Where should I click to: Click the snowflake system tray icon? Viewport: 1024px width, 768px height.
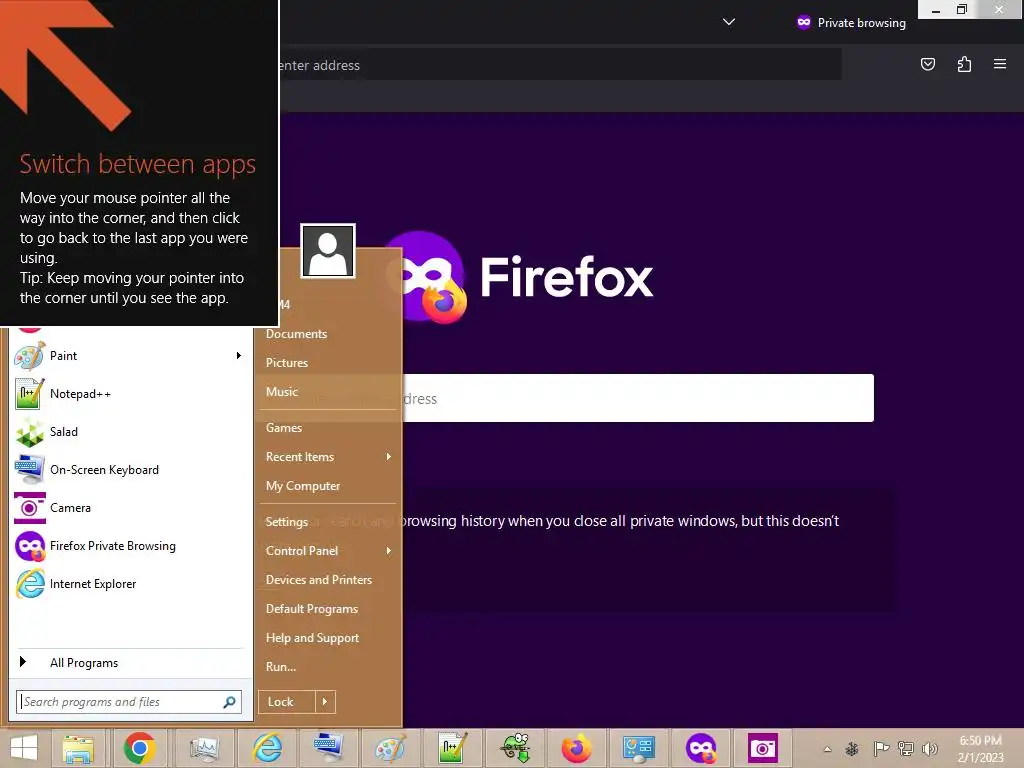[x=852, y=749]
